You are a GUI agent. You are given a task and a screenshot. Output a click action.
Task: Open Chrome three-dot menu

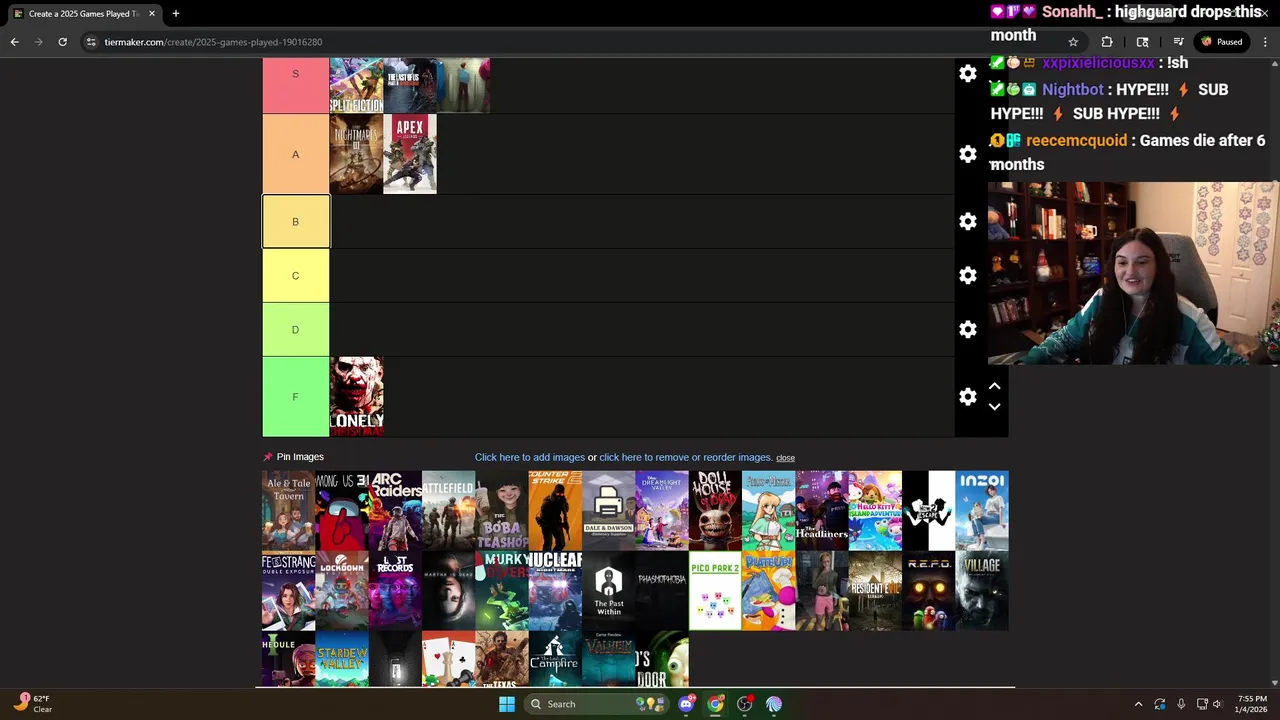(x=1266, y=42)
